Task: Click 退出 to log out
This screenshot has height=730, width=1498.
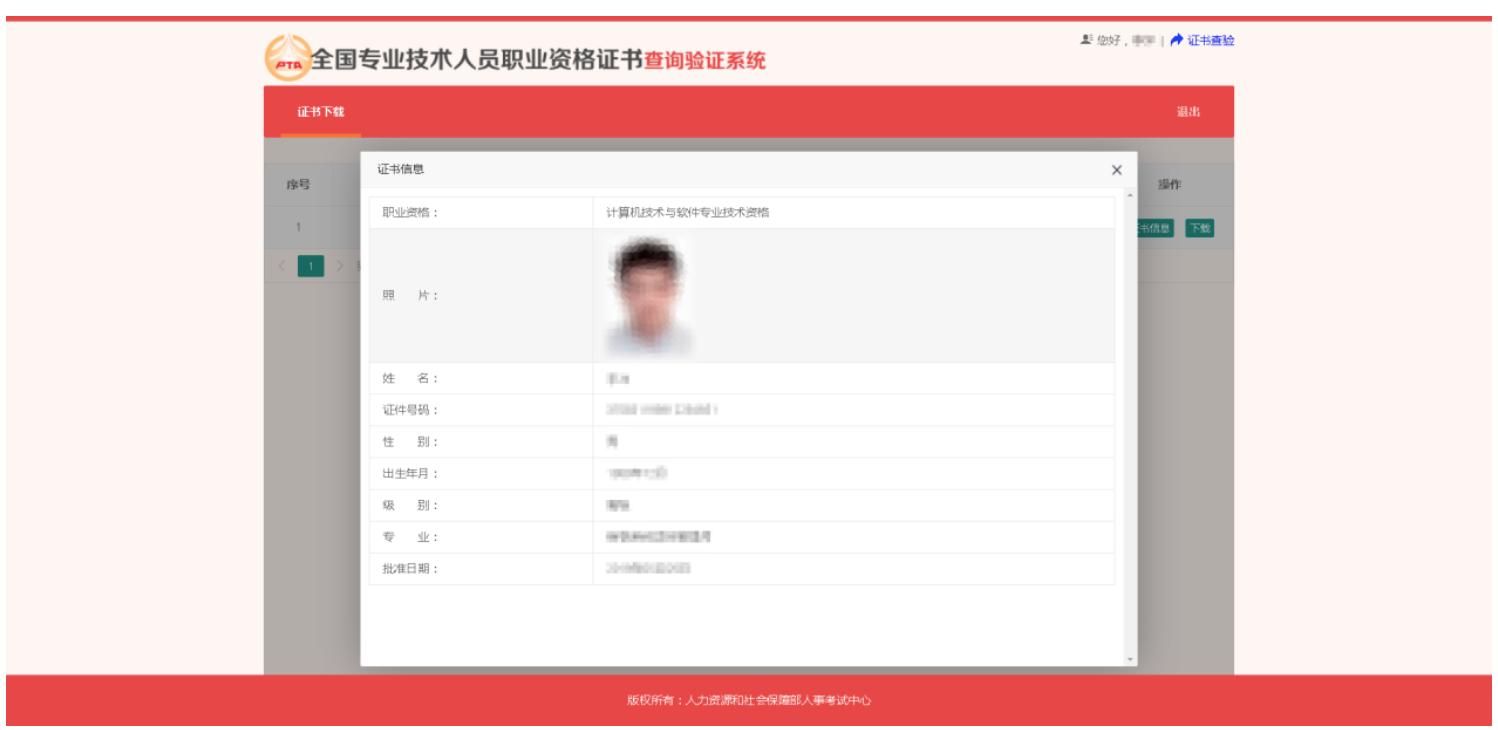Action: coord(1188,112)
